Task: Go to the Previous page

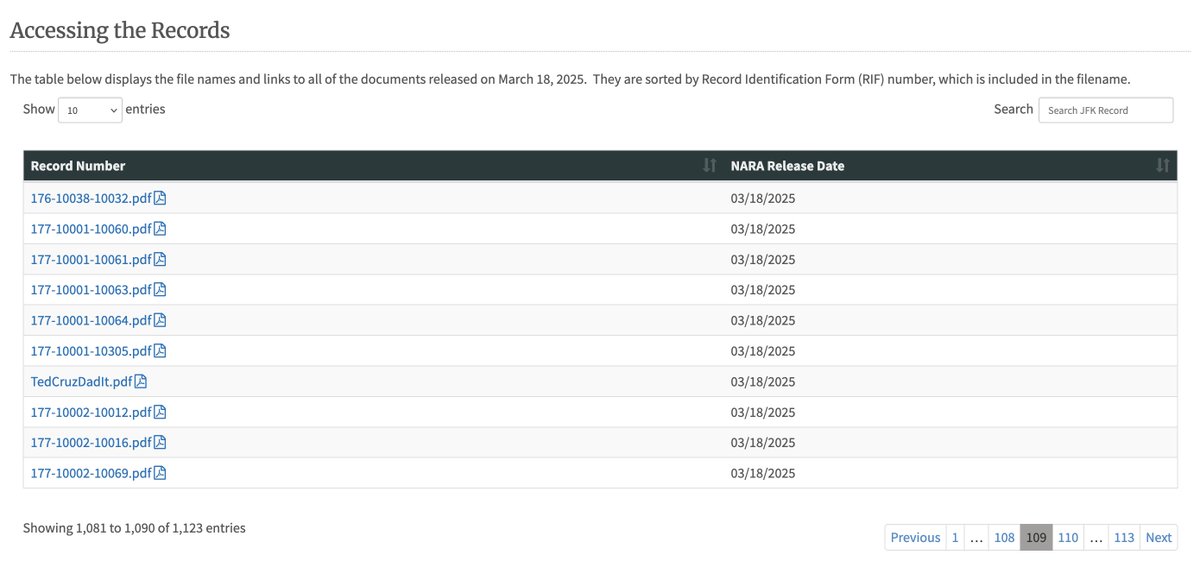Action: pos(915,537)
